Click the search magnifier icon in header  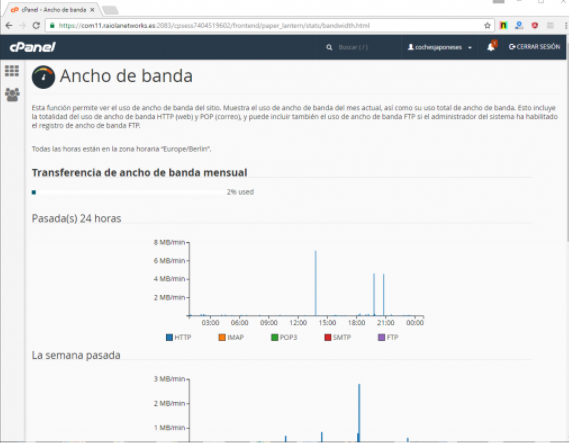click(329, 47)
